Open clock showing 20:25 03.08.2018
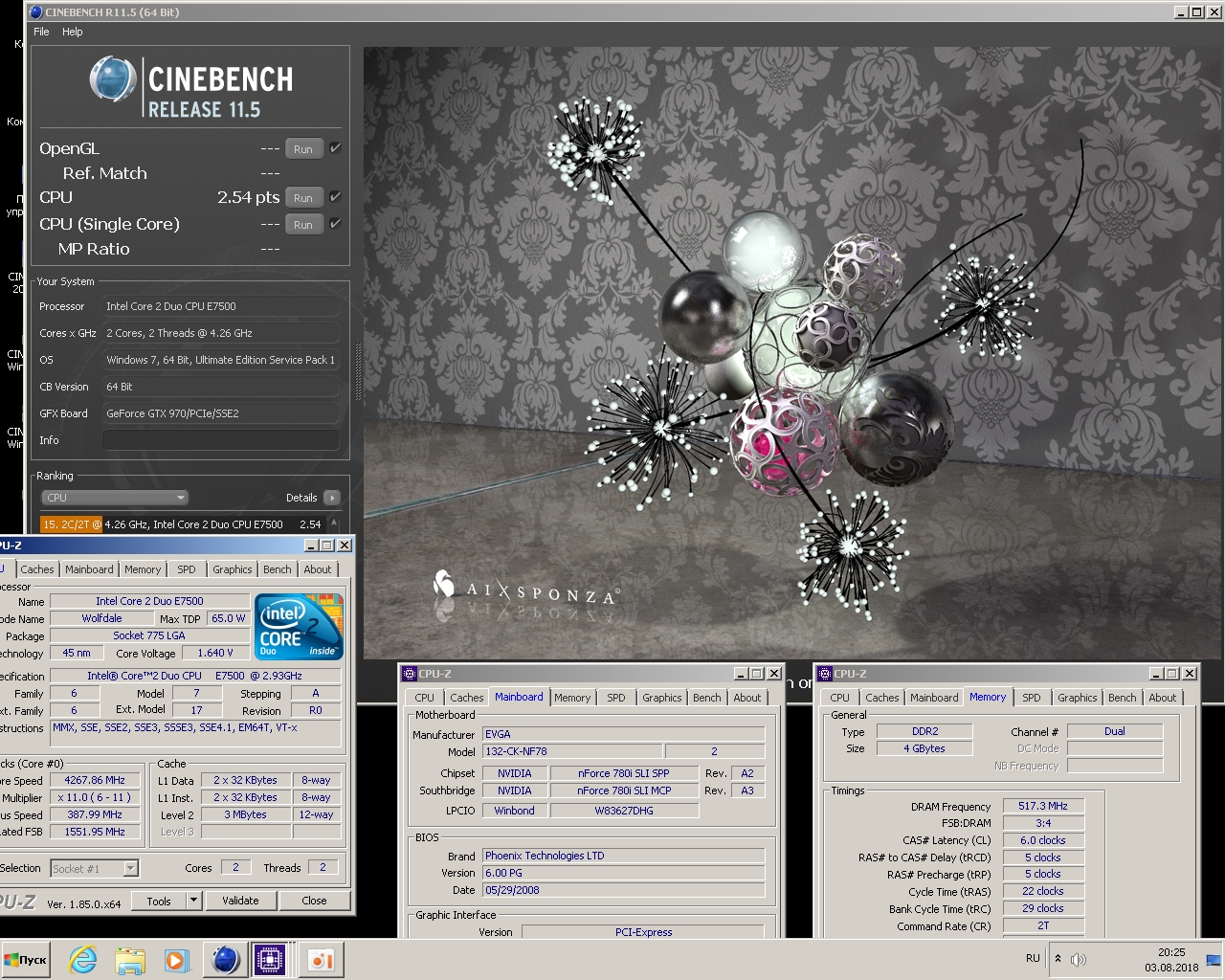This screenshot has width=1225, height=980. [1171, 960]
